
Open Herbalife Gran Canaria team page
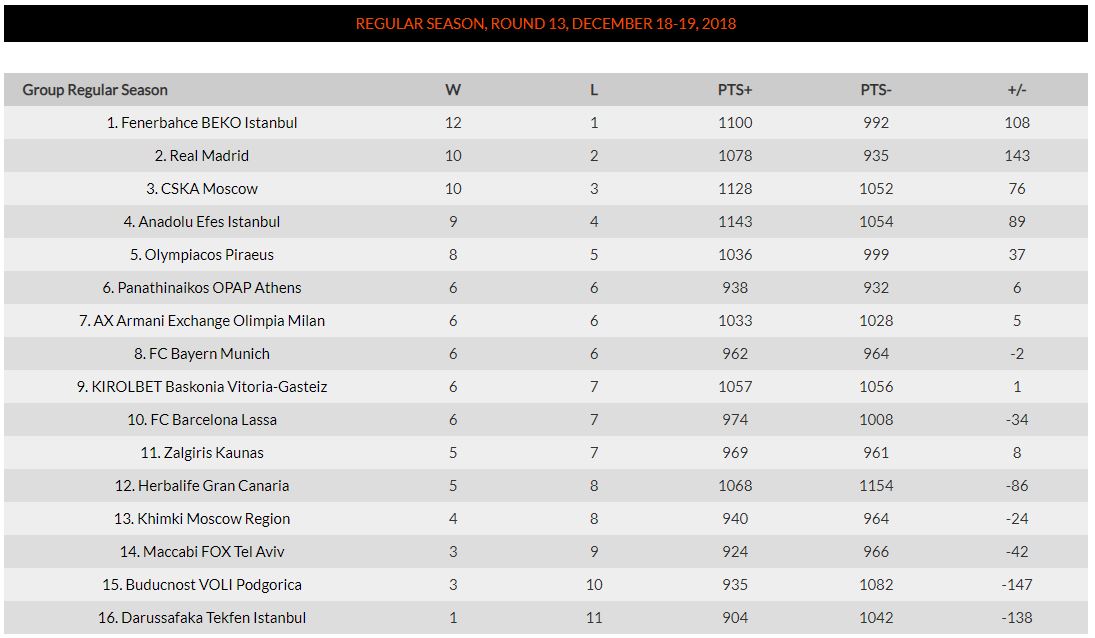pyautogui.click(x=202, y=486)
